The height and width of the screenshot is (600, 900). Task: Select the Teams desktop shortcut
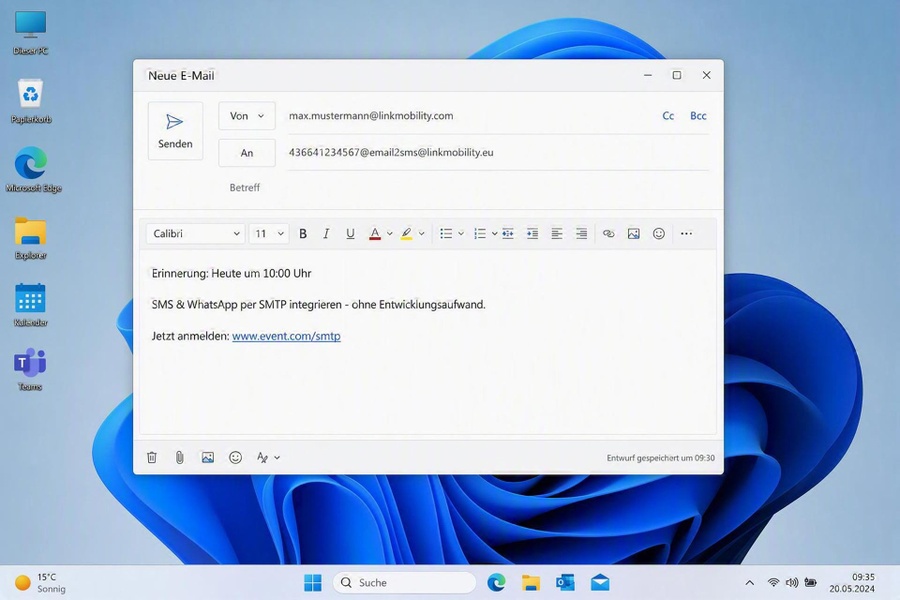(x=30, y=370)
